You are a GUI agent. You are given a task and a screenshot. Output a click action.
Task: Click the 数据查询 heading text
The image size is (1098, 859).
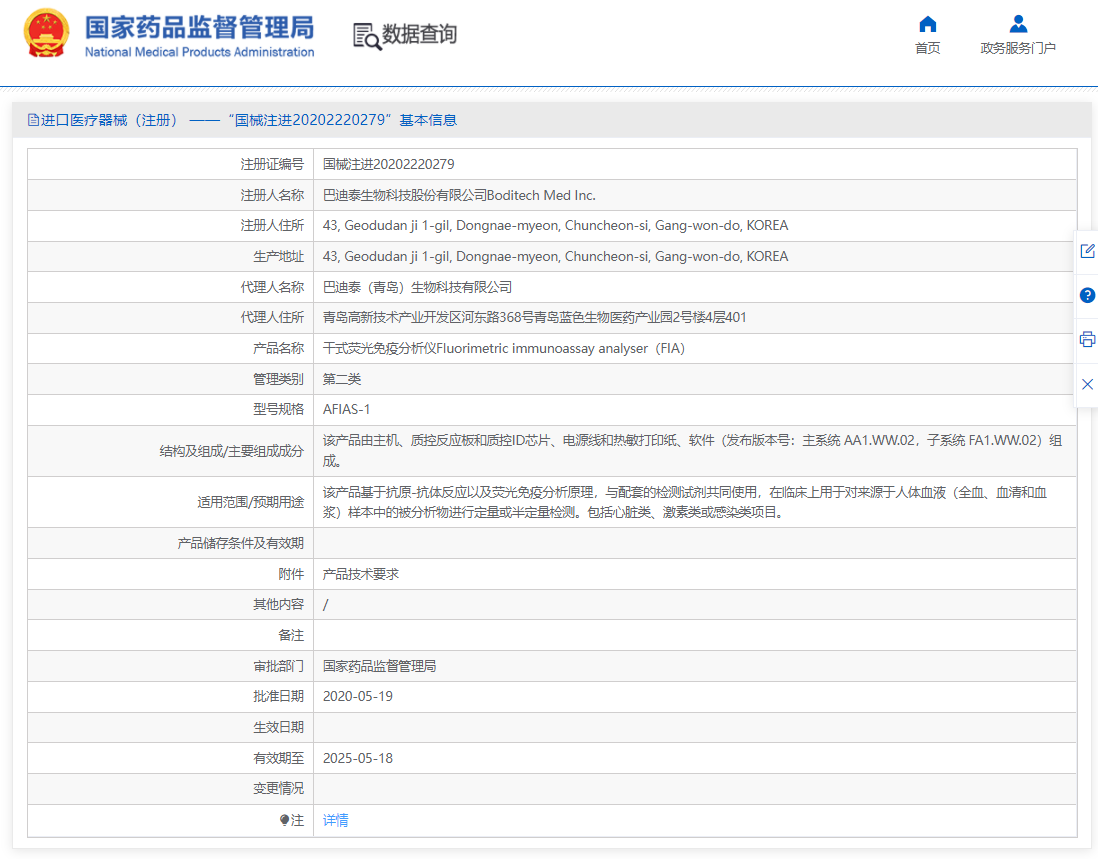(419, 34)
